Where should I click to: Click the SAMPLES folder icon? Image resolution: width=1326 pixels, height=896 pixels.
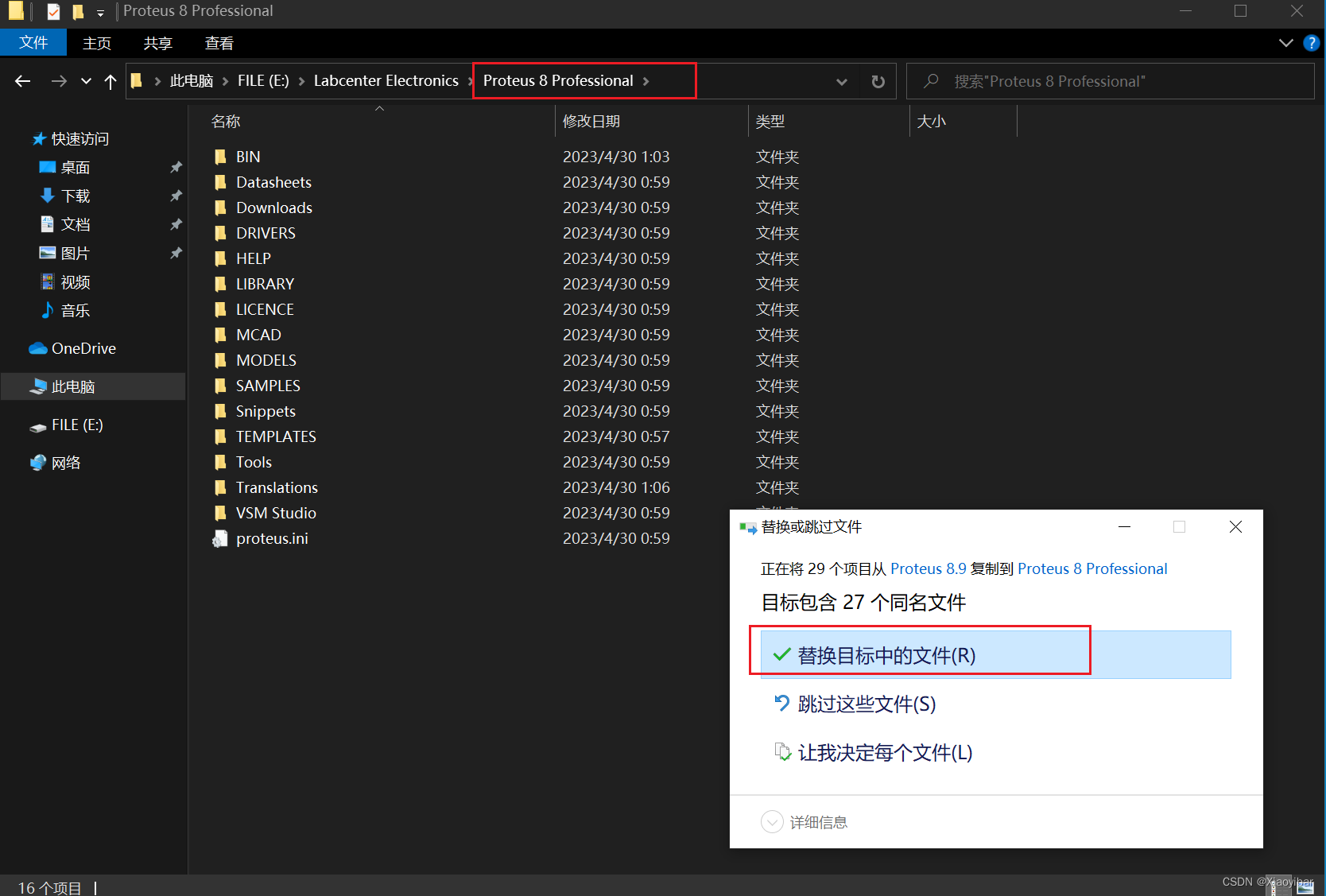pos(220,386)
